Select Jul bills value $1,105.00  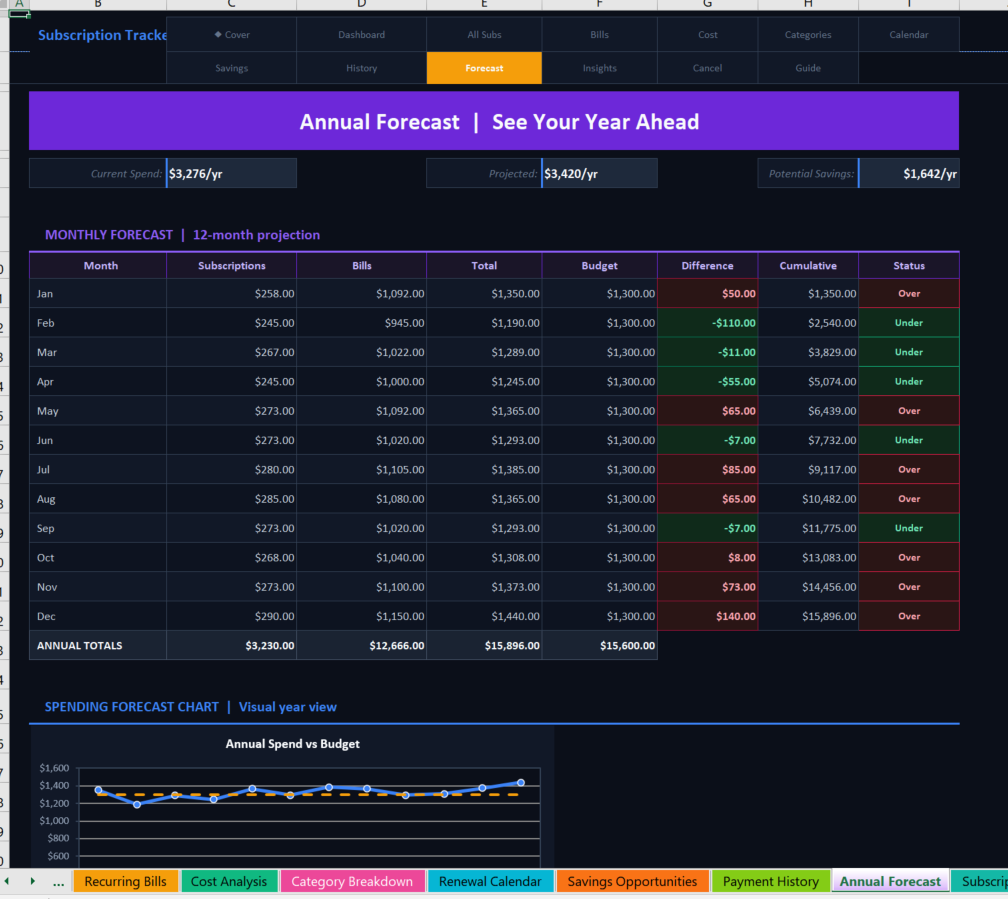361,469
